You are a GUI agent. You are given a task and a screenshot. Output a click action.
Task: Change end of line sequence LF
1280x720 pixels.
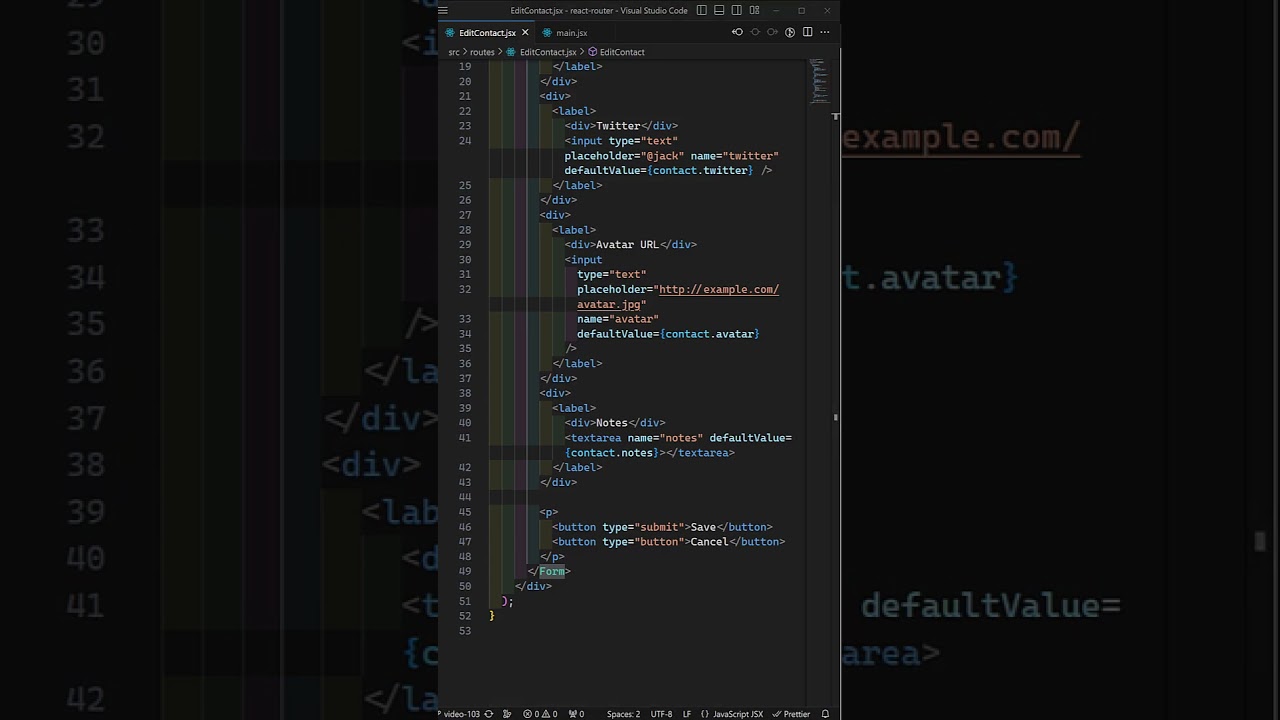687,714
